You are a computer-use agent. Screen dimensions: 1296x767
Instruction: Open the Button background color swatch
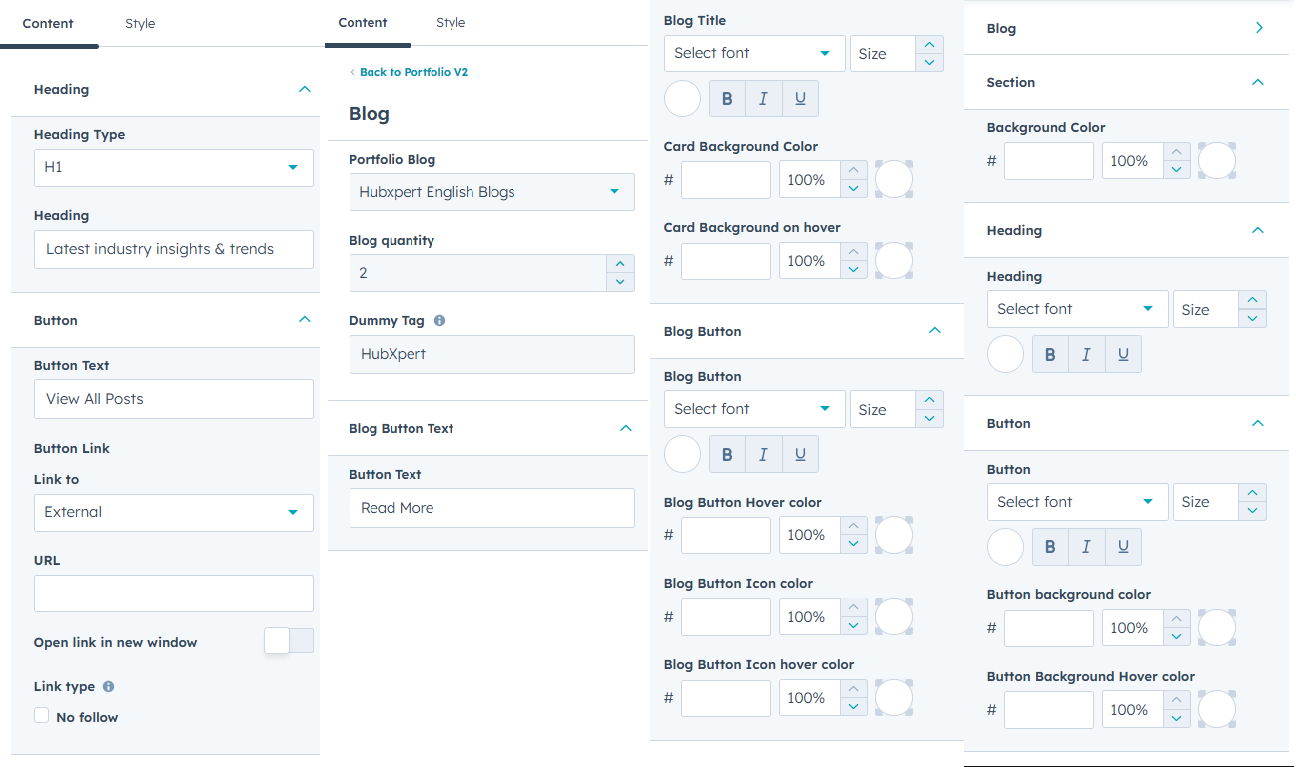pyautogui.click(x=1217, y=628)
